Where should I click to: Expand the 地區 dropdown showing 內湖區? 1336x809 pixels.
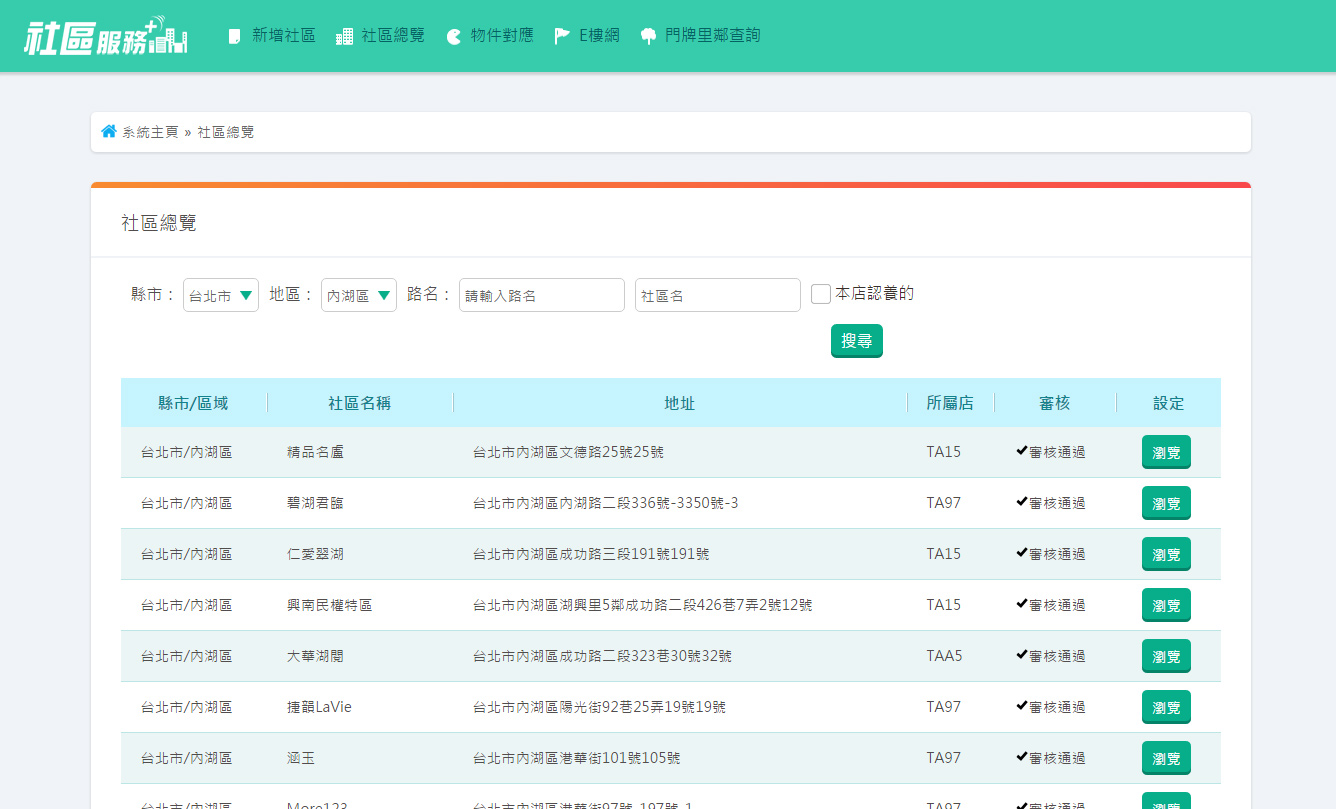[x=359, y=295]
